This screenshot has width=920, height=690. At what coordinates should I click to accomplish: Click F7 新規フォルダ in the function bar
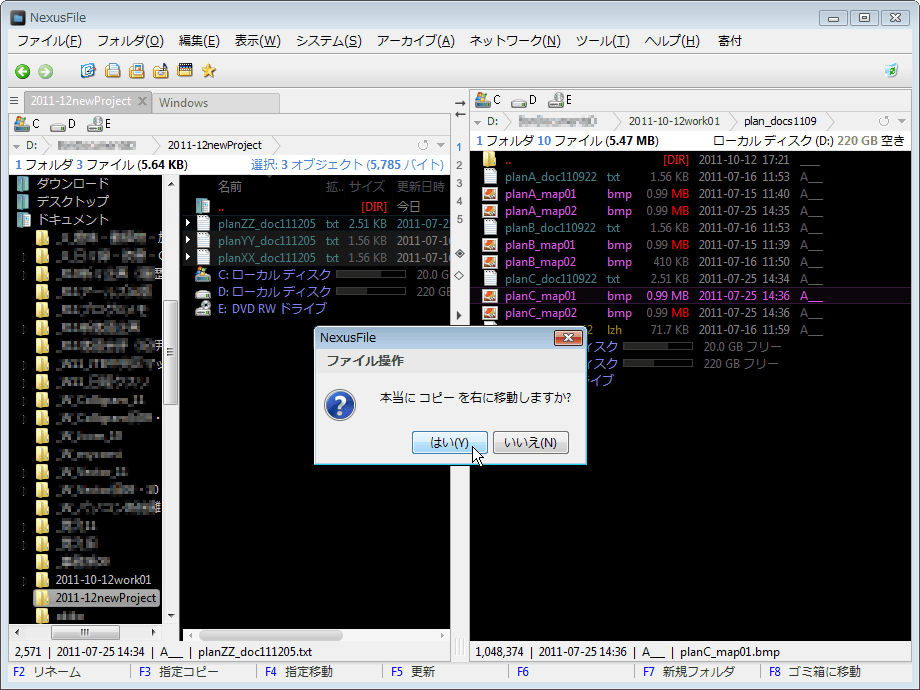click(x=689, y=672)
